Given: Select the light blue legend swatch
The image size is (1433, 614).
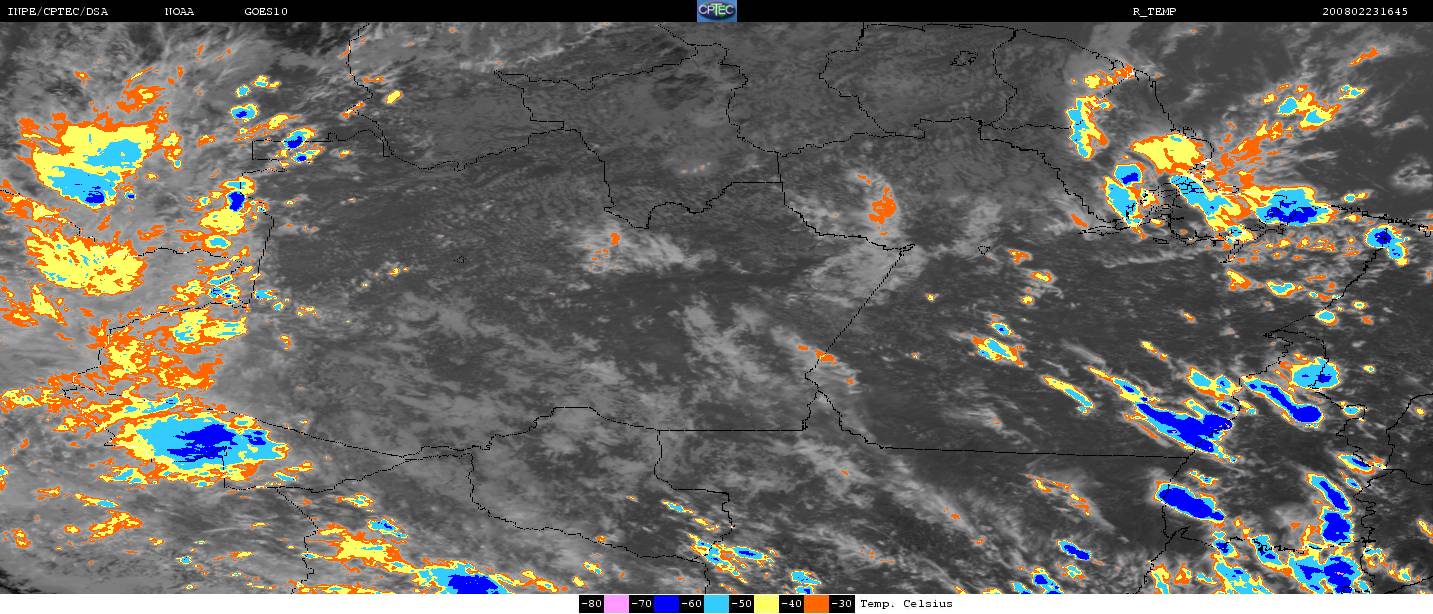Looking at the screenshot, I should click(x=716, y=604).
